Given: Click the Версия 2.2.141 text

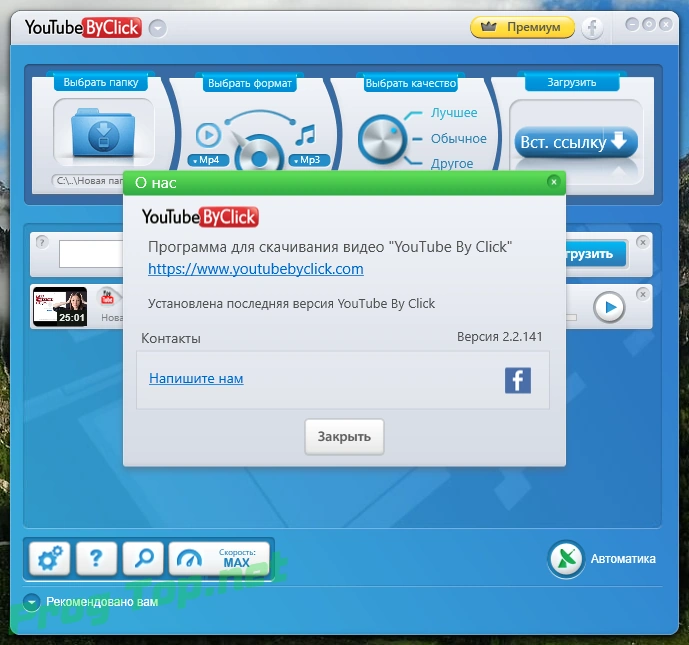Looking at the screenshot, I should (500, 337).
